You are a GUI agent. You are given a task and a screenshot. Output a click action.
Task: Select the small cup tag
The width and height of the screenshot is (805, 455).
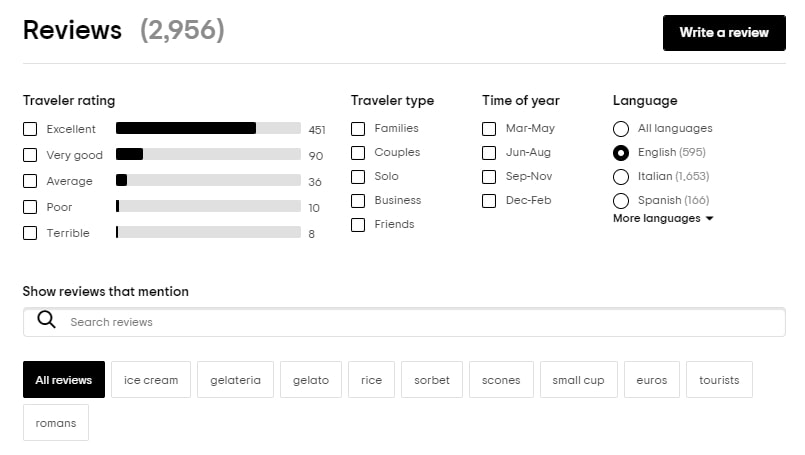(x=578, y=380)
